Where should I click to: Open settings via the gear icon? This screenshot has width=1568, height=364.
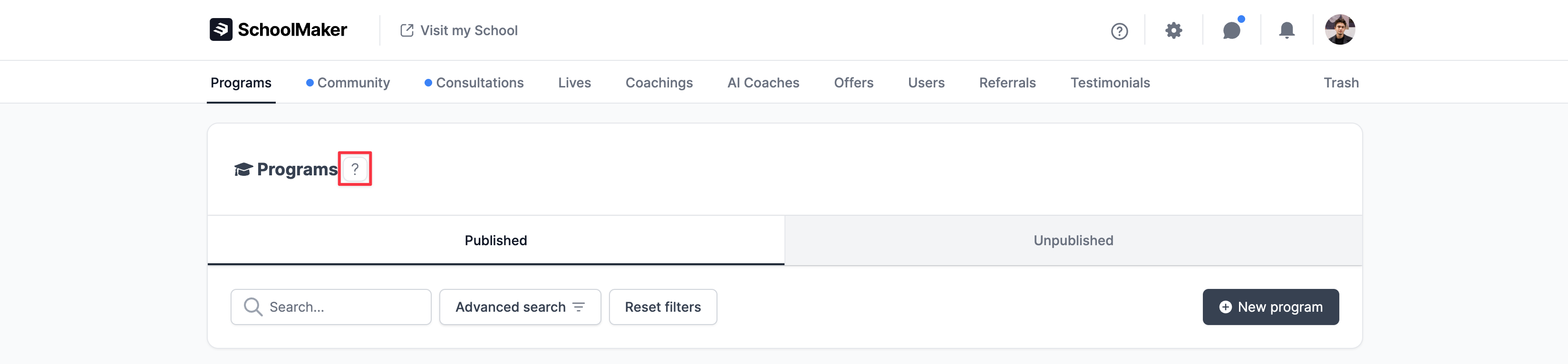(1173, 30)
